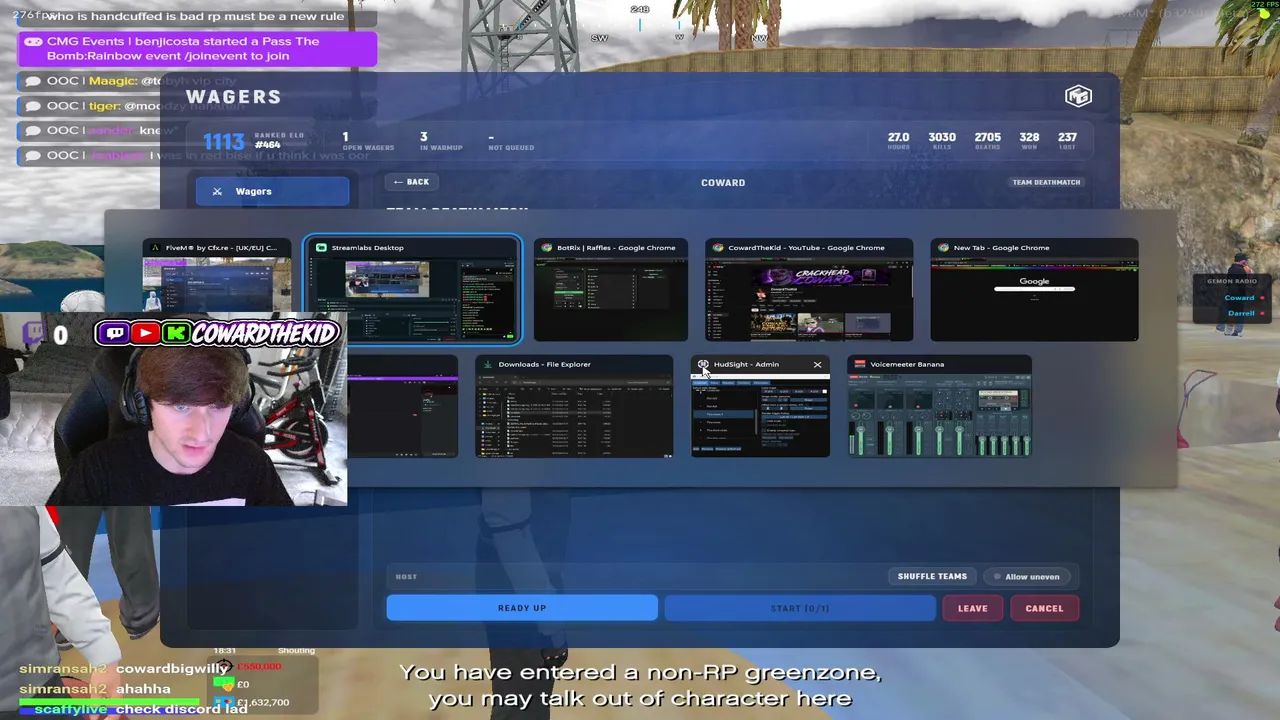1280x720 pixels.
Task: Click the YouTube icon on stream overlay
Action: 145,333
